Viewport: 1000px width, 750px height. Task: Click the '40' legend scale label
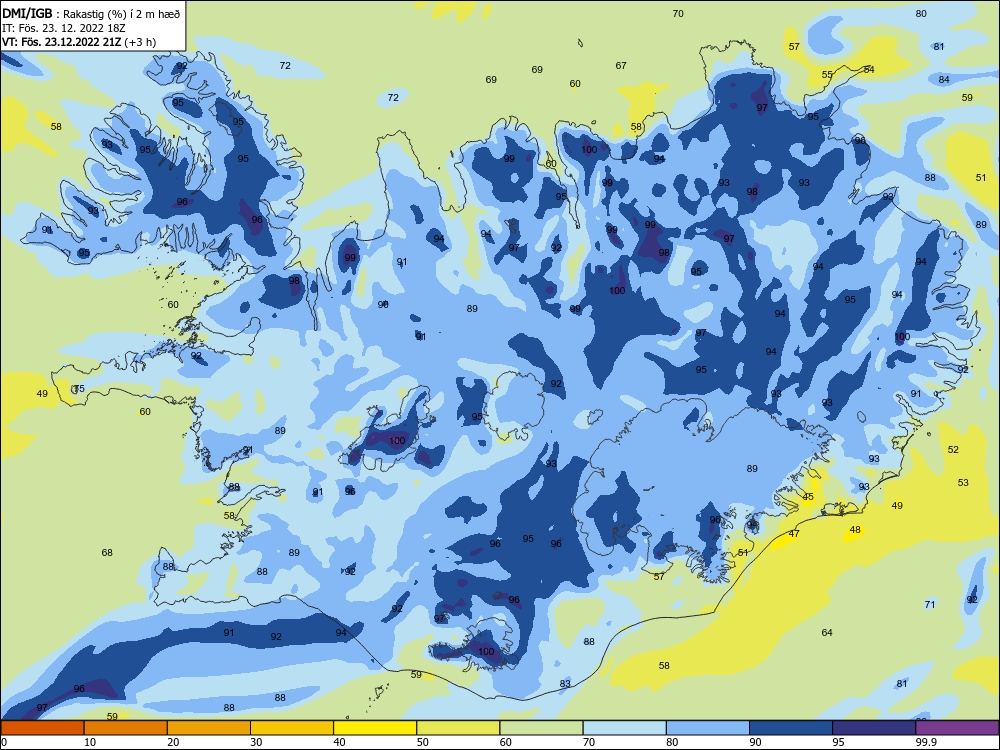click(x=339, y=742)
